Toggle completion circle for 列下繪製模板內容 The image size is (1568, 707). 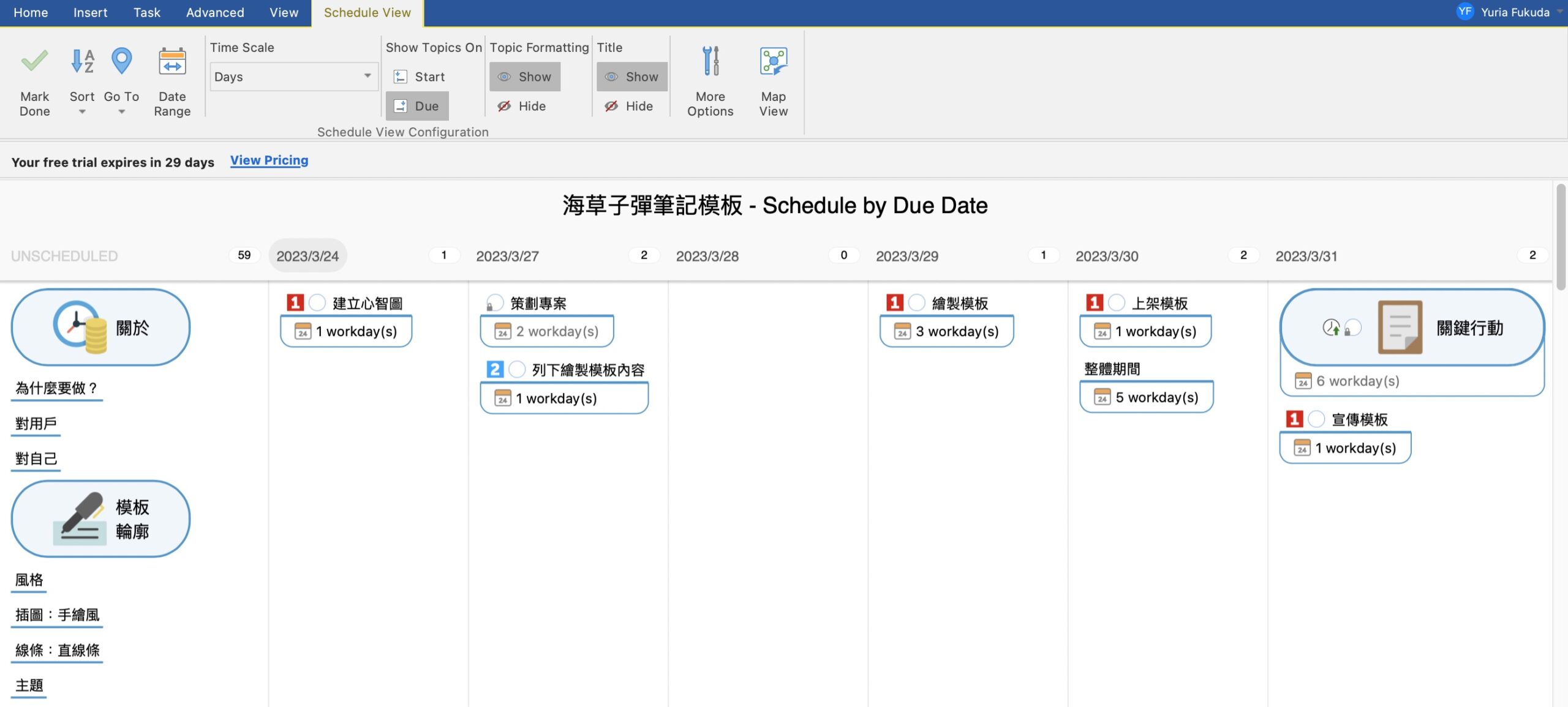tap(517, 369)
